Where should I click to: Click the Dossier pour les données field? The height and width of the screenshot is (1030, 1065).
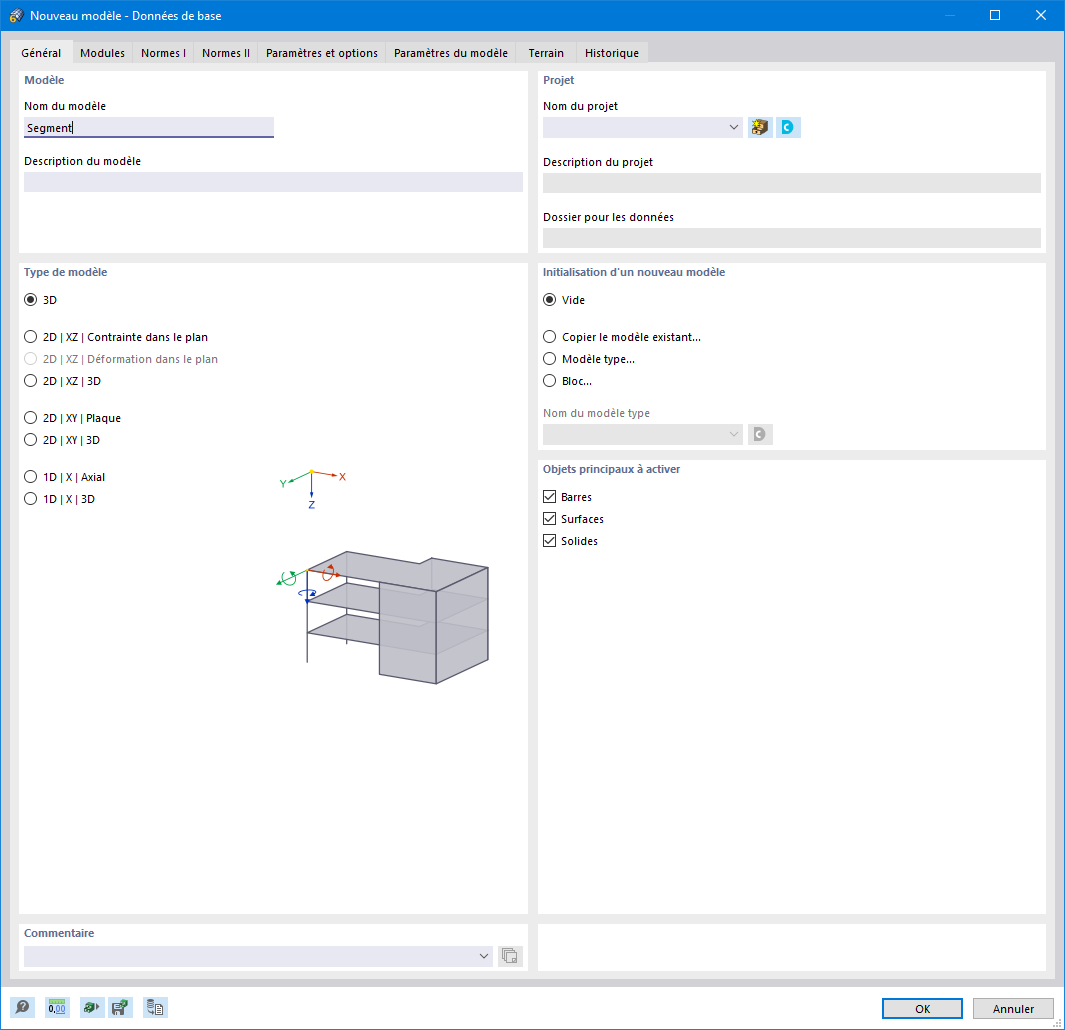(x=791, y=238)
